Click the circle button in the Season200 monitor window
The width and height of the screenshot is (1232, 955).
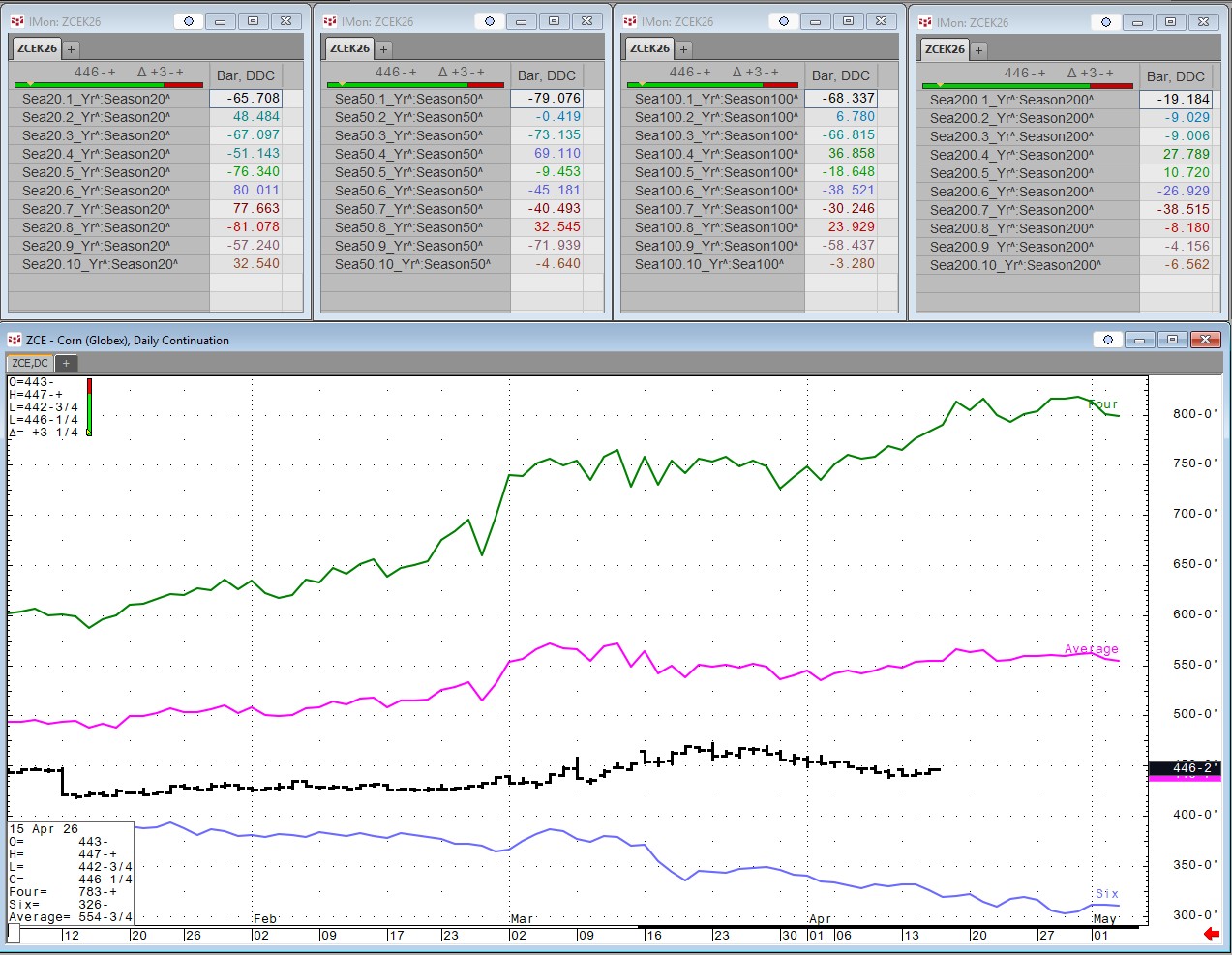coord(1106,22)
